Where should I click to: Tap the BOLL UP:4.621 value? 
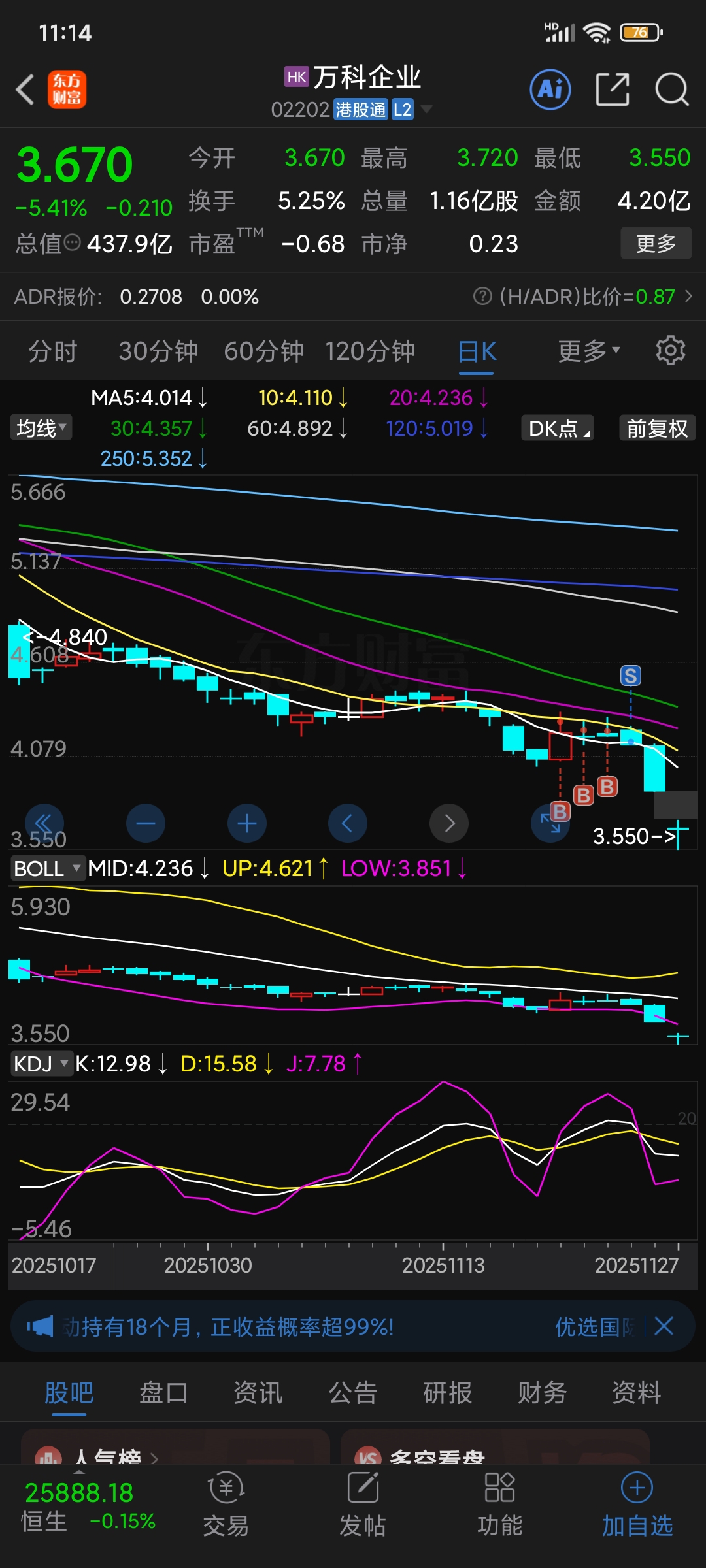click(x=275, y=868)
